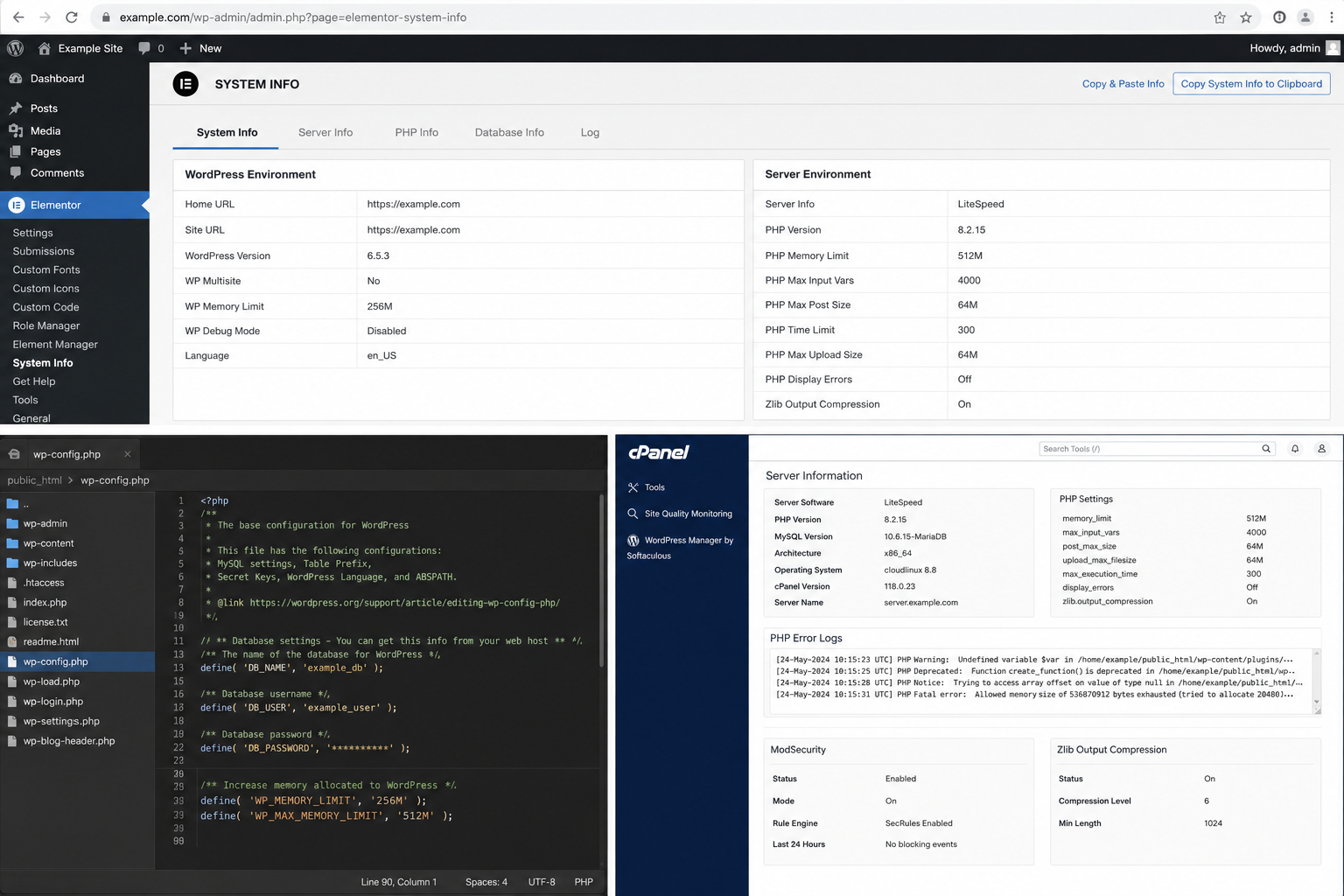Viewport: 1344px width, 896px height.
Task: Click the magnifier in cPanel's search box
Action: coord(1266,449)
